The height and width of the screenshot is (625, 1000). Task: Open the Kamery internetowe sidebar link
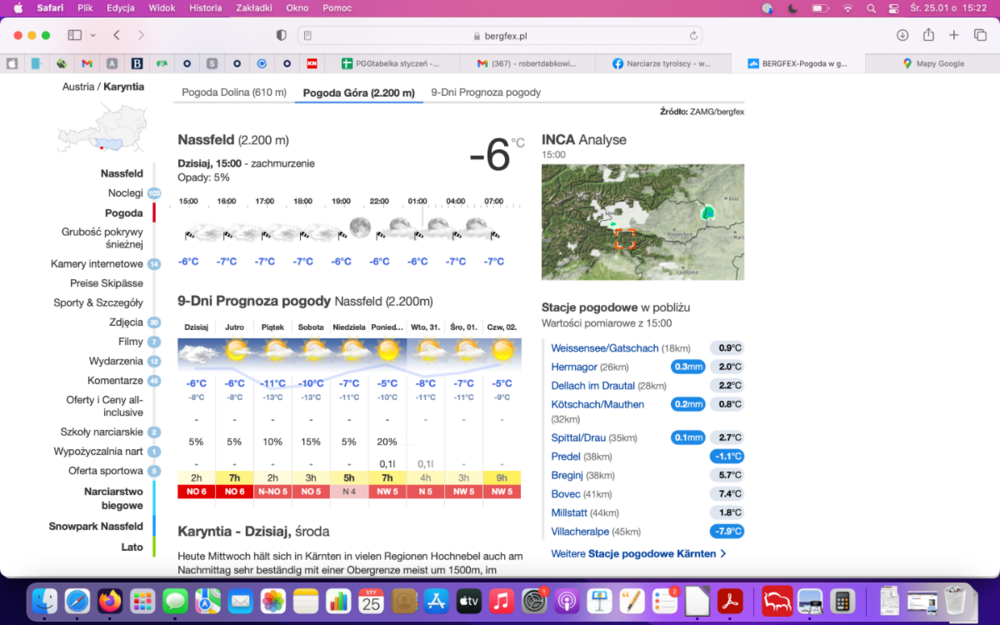click(x=97, y=264)
